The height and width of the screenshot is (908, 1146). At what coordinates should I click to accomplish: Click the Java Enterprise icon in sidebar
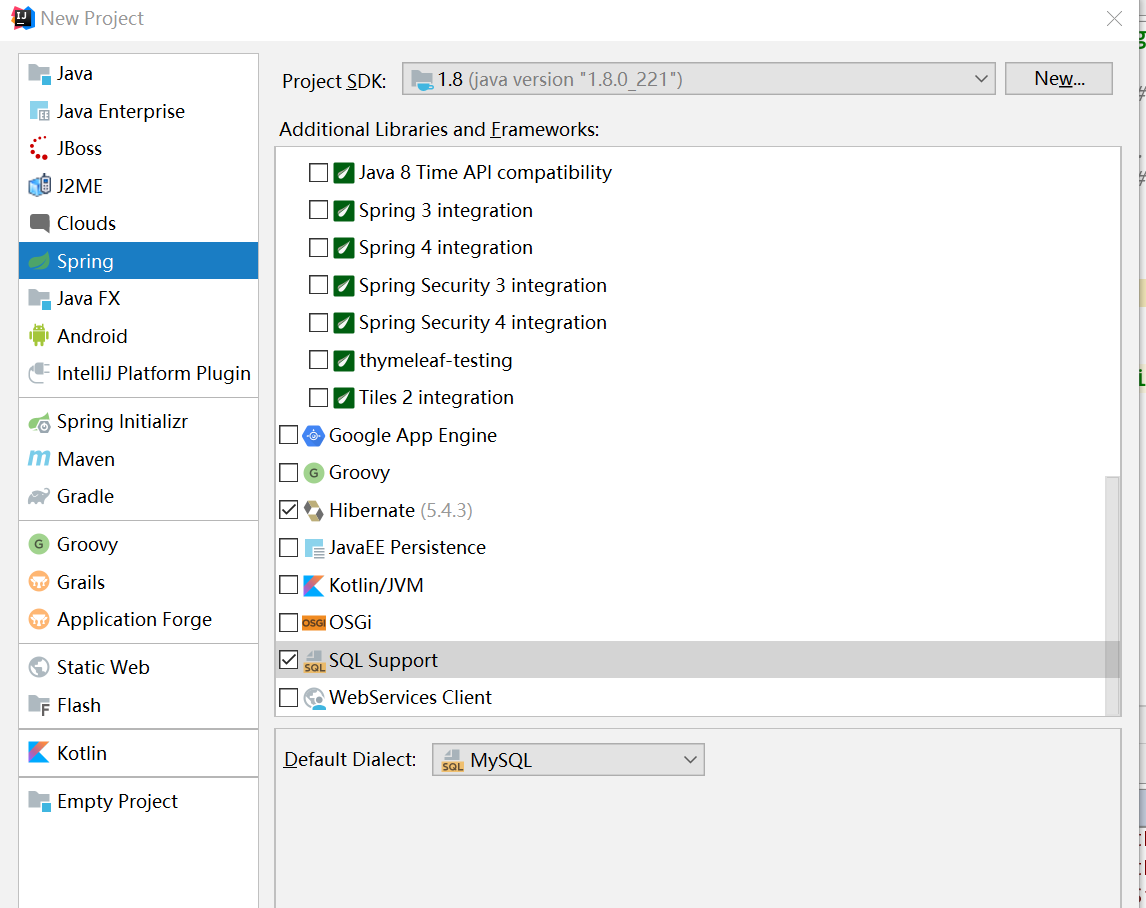click(x=39, y=111)
